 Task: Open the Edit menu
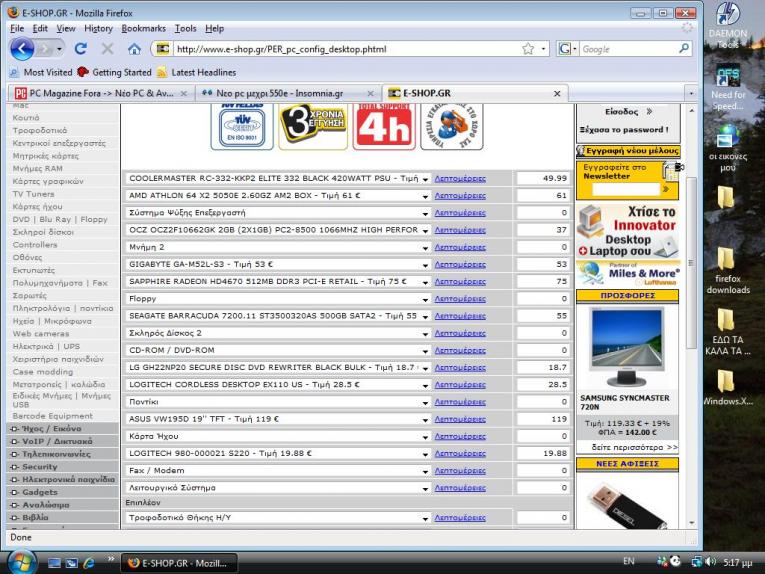pos(40,28)
